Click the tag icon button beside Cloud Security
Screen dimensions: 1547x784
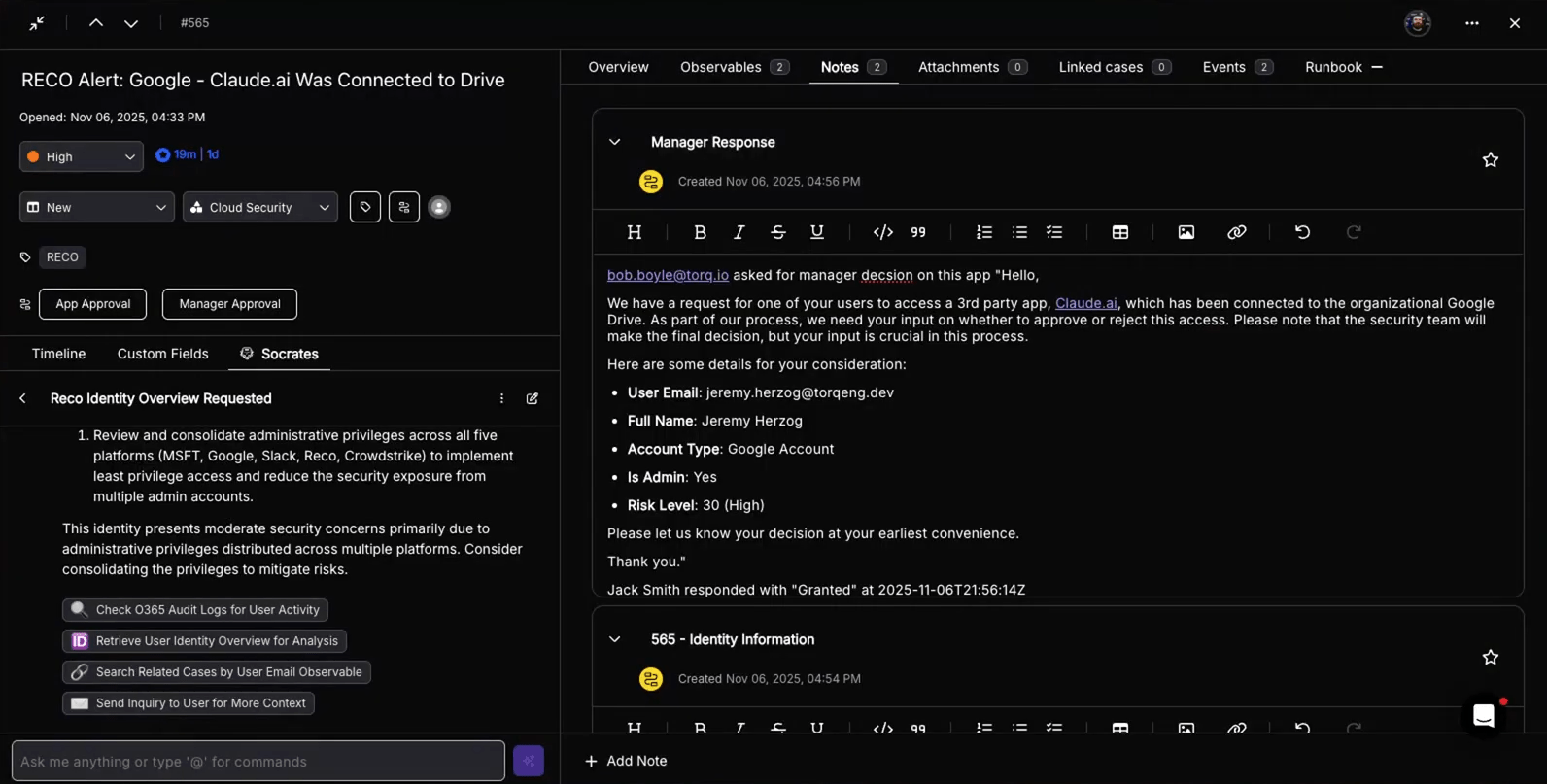coord(365,207)
